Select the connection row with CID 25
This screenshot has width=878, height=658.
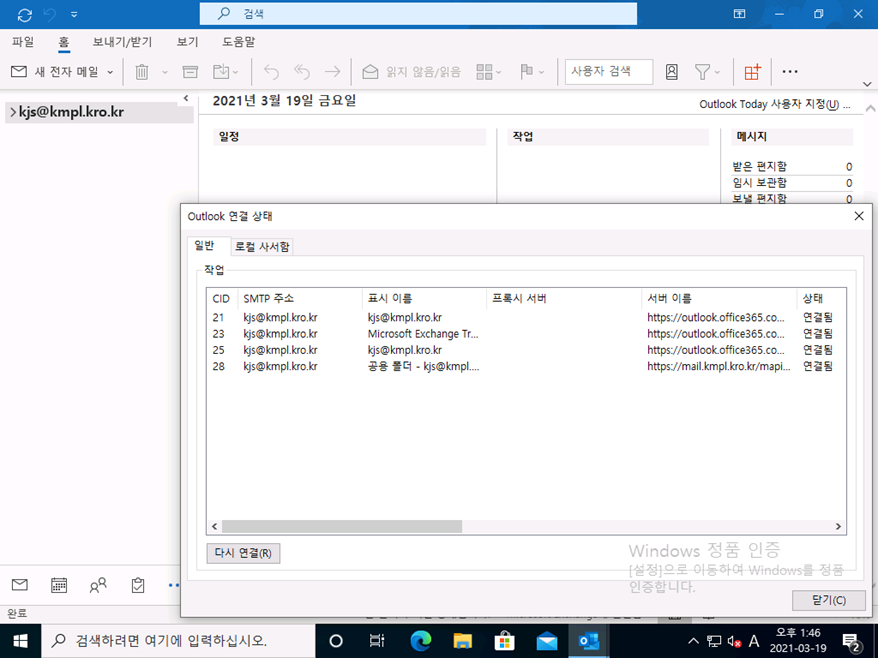[x=525, y=350]
